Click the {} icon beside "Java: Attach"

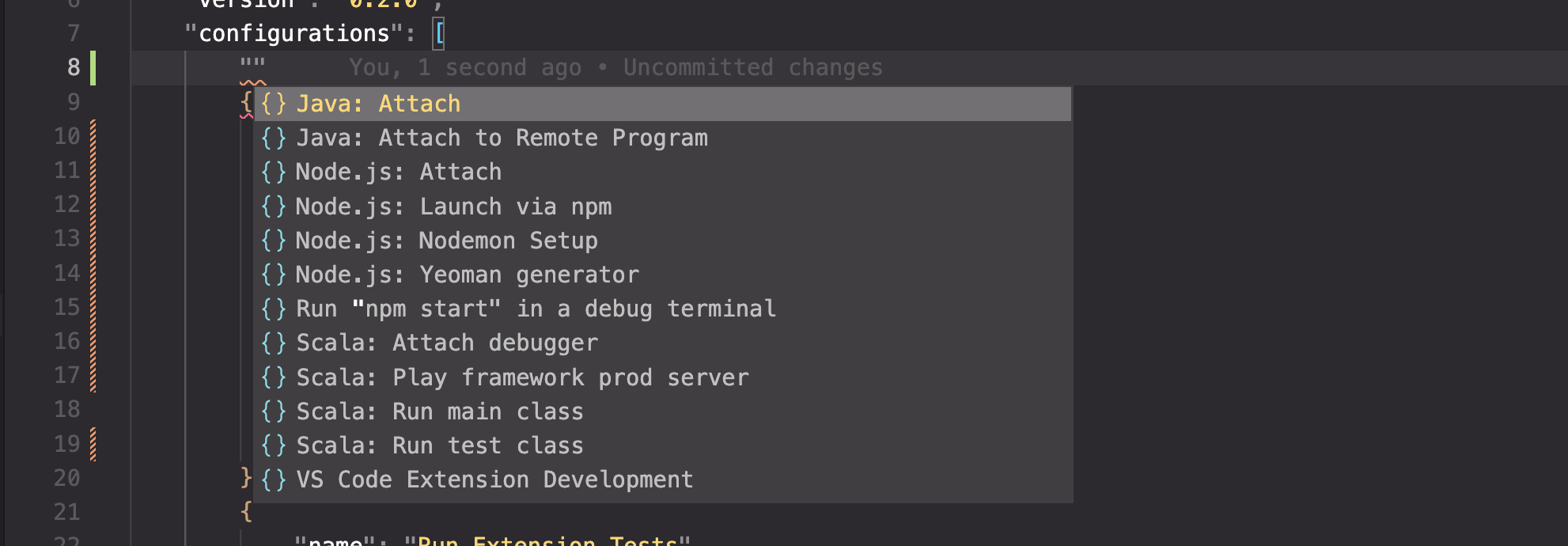point(275,103)
